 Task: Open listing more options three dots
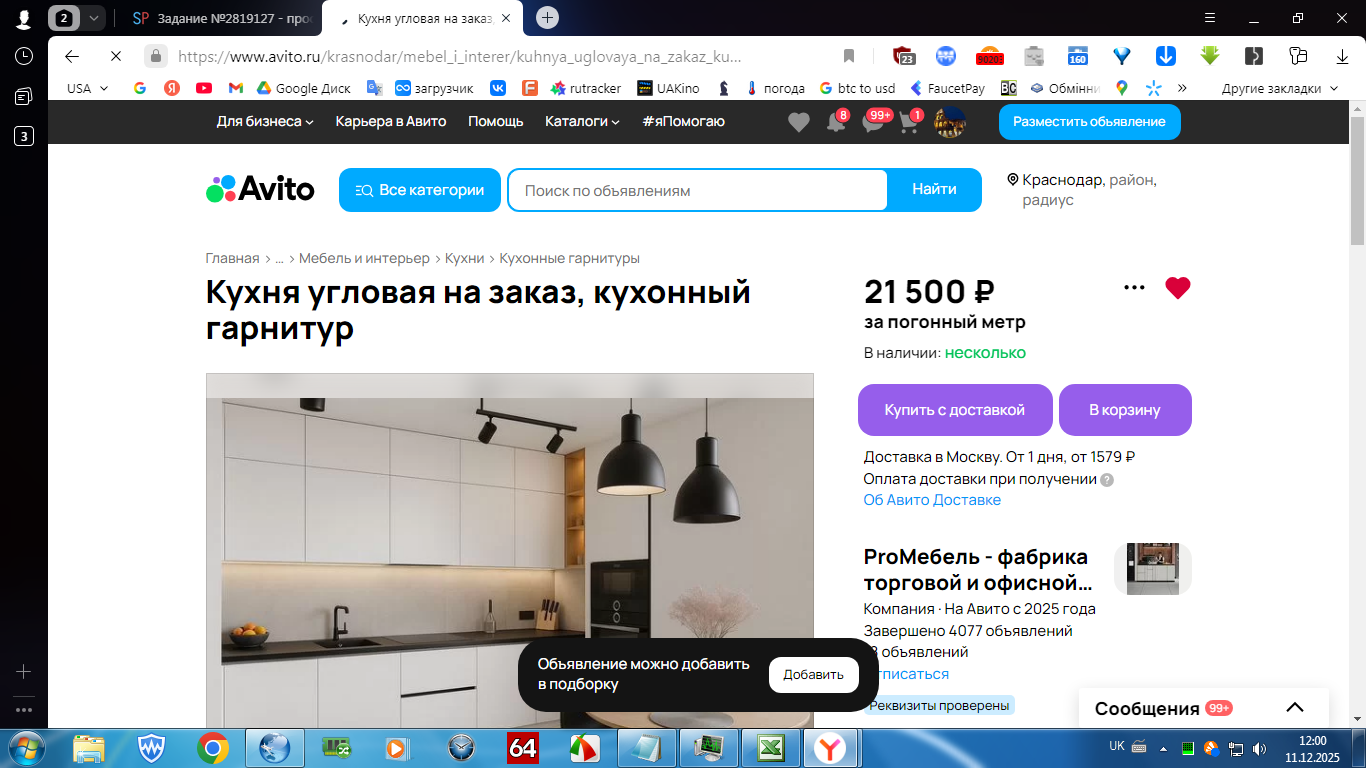[x=1134, y=288]
